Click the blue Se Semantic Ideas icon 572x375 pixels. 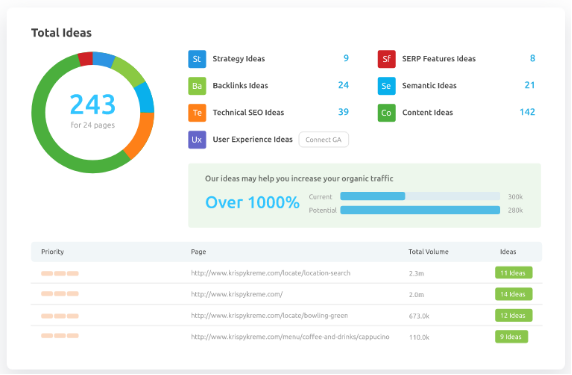coord(387,86)
